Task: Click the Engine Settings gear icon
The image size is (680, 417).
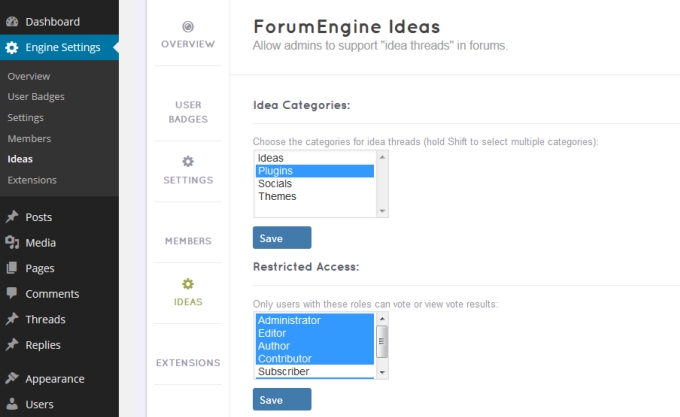Action: coord(12,47)
